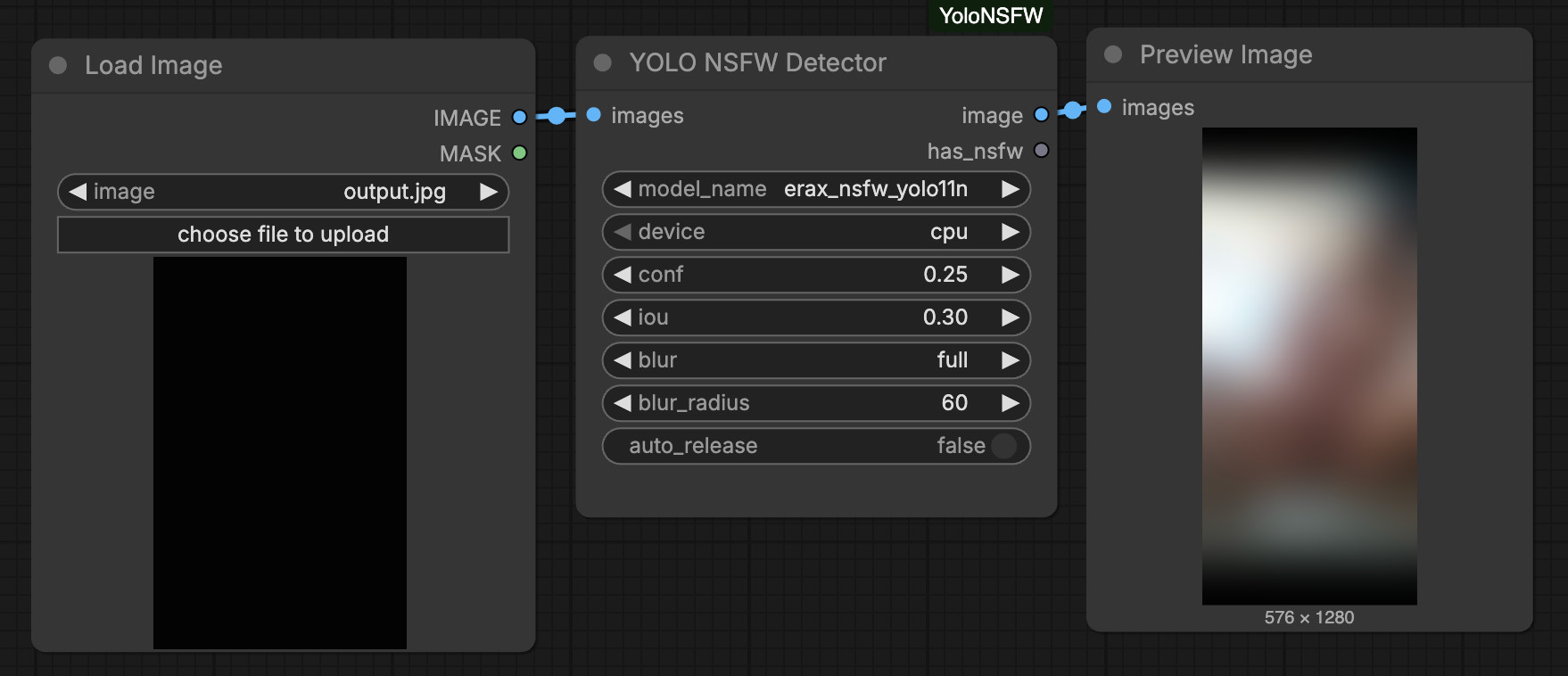Switch to next model_name option
This screenshot has height=676, width=1568.
click(x=1011, y=189)
